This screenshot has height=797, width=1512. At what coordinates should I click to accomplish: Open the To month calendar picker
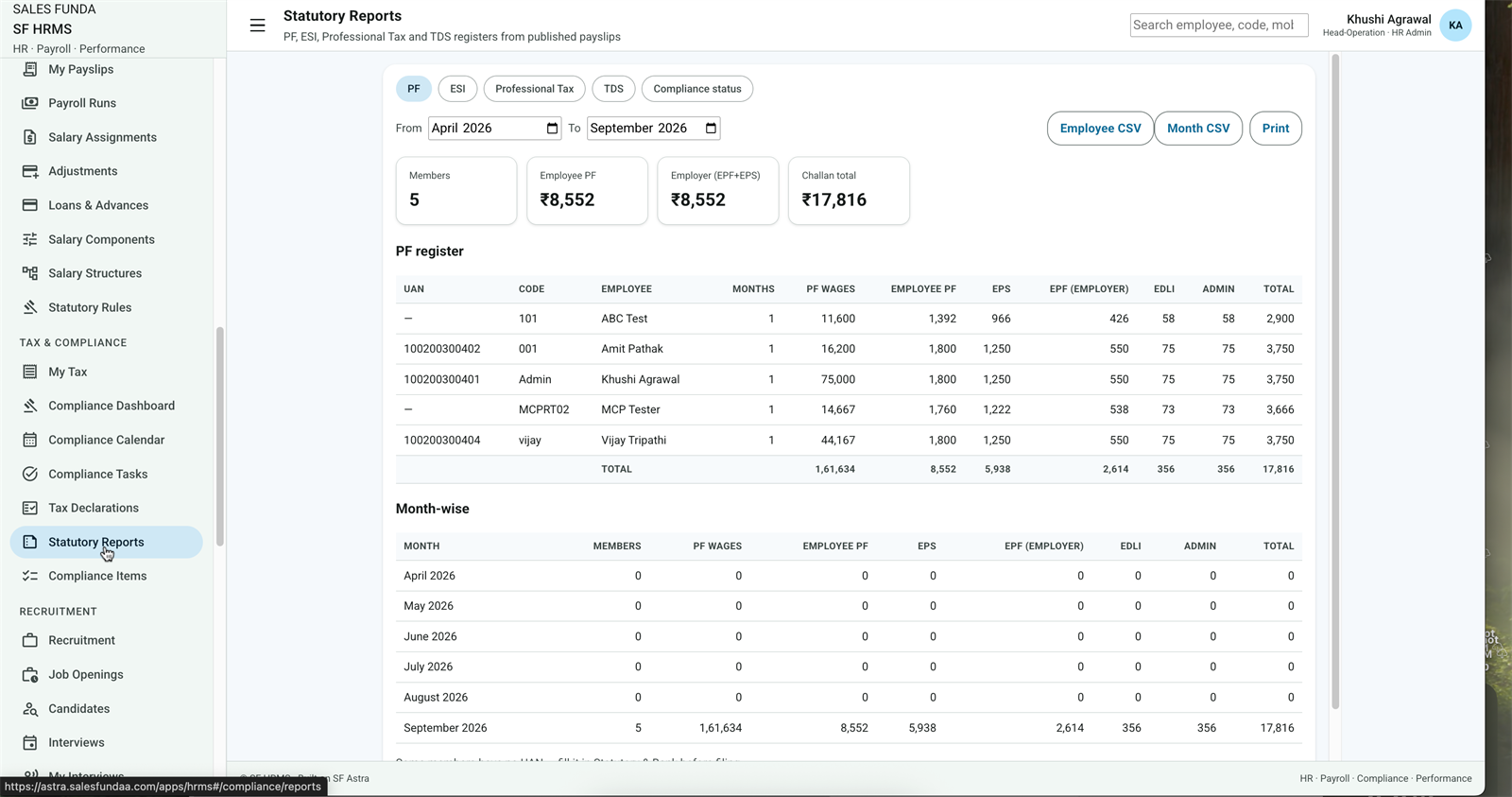click(712, 129)
